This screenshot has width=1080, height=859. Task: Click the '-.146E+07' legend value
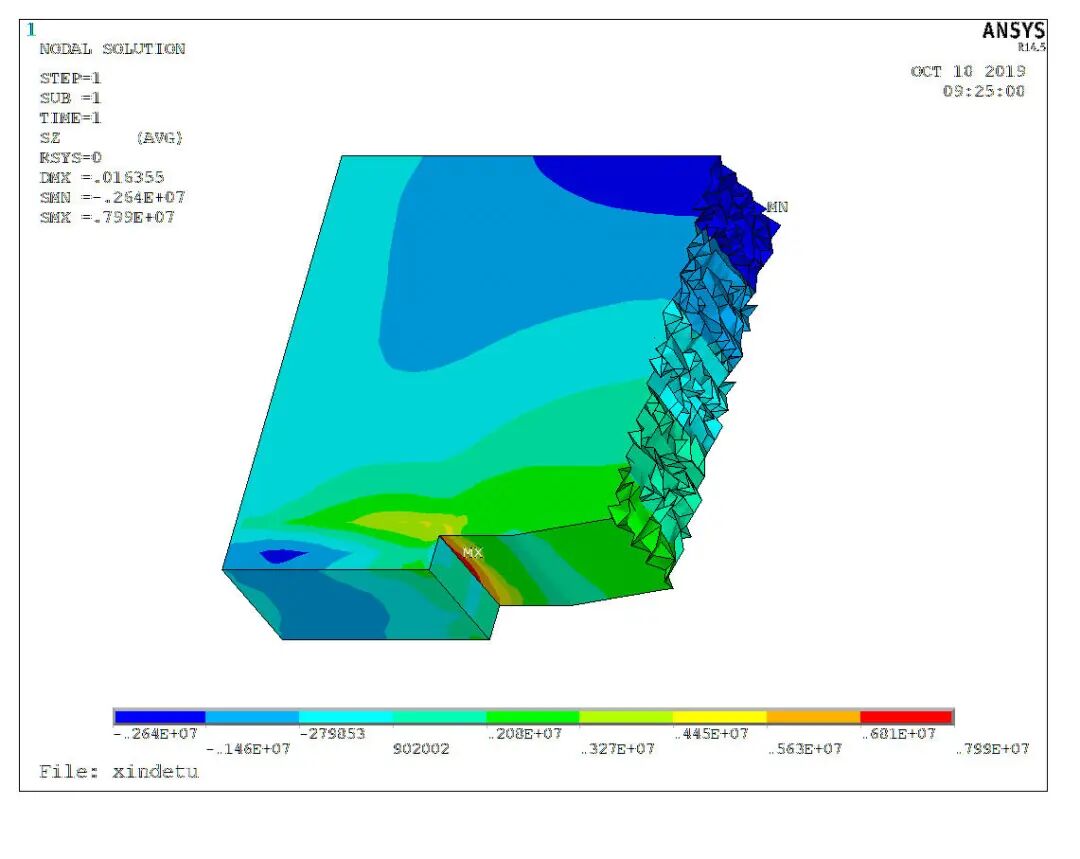248,749
